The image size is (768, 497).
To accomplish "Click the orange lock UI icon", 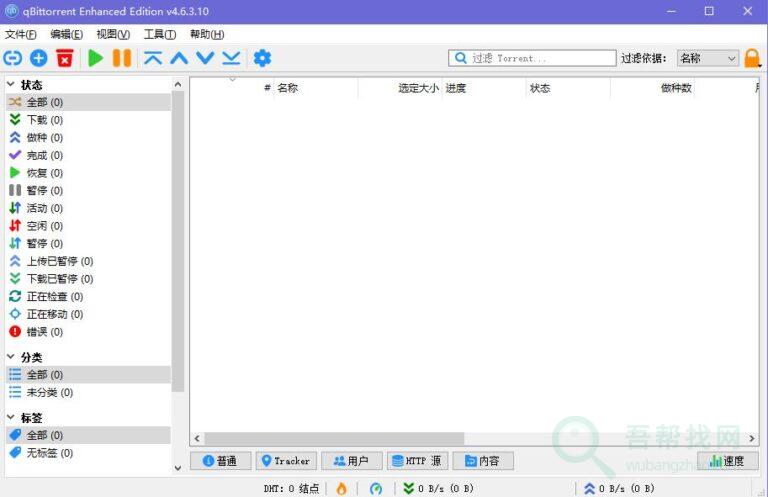I will 752,58.
